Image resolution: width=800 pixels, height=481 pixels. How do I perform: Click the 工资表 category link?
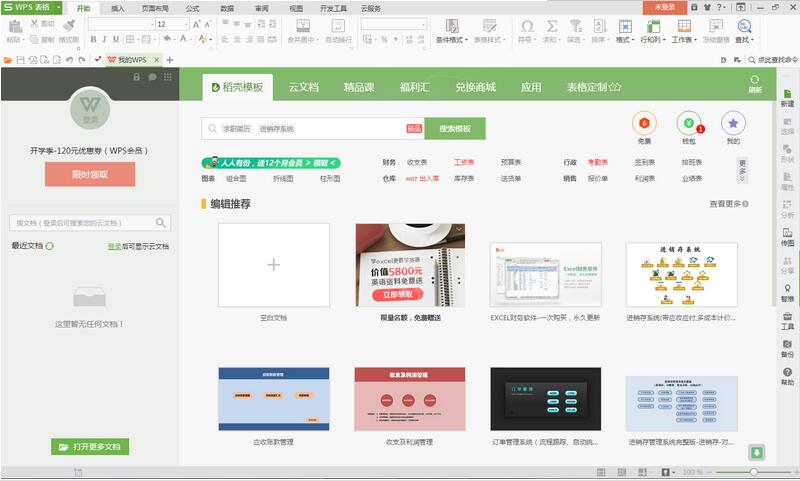464,162
